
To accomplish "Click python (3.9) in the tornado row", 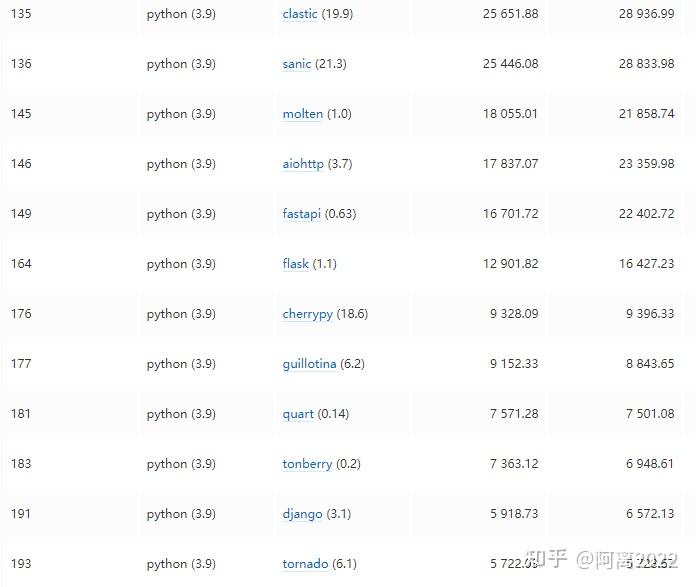I will click(181, 564).
